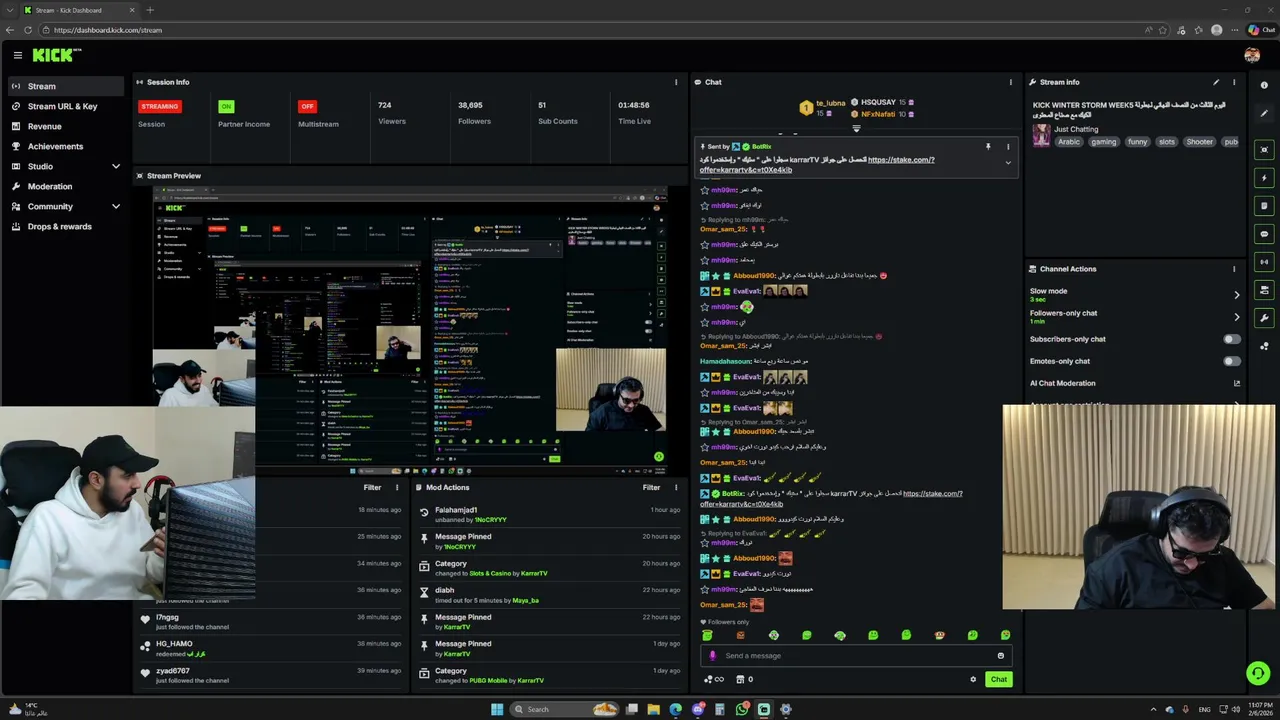Open AI Chat Moderation external link
Screen dimensions: 1280x720
[1237, 383]
